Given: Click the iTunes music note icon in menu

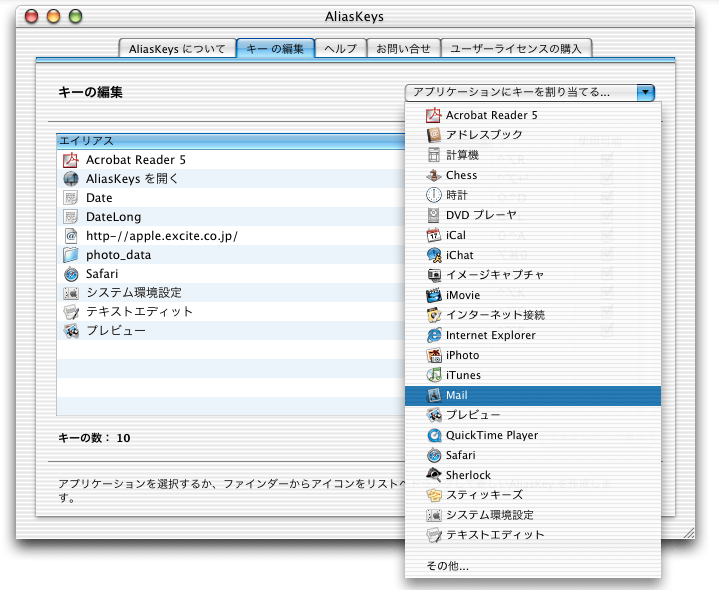Looking at the screenshot, I should tap(434, 375).
